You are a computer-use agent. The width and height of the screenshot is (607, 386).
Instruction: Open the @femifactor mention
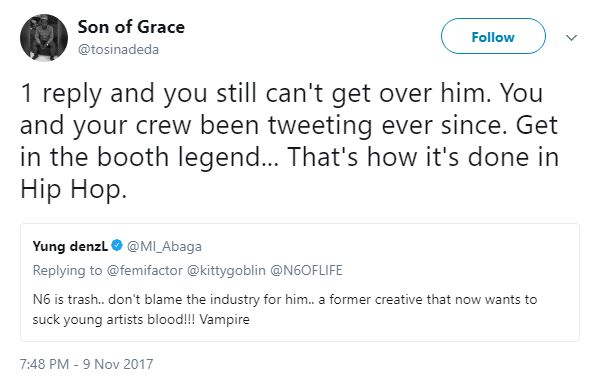(144, 270)
